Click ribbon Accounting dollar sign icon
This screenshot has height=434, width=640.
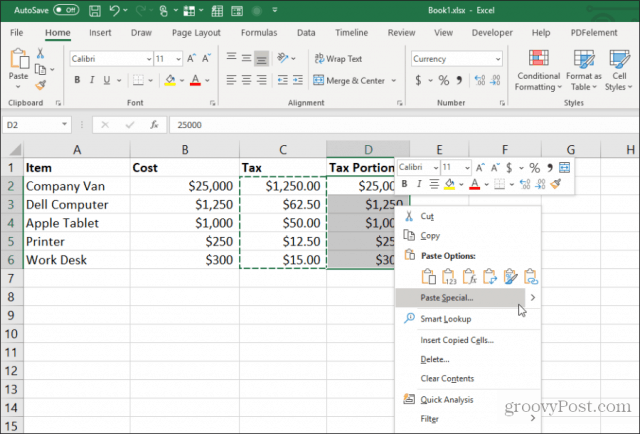click(x=418, y=80)
